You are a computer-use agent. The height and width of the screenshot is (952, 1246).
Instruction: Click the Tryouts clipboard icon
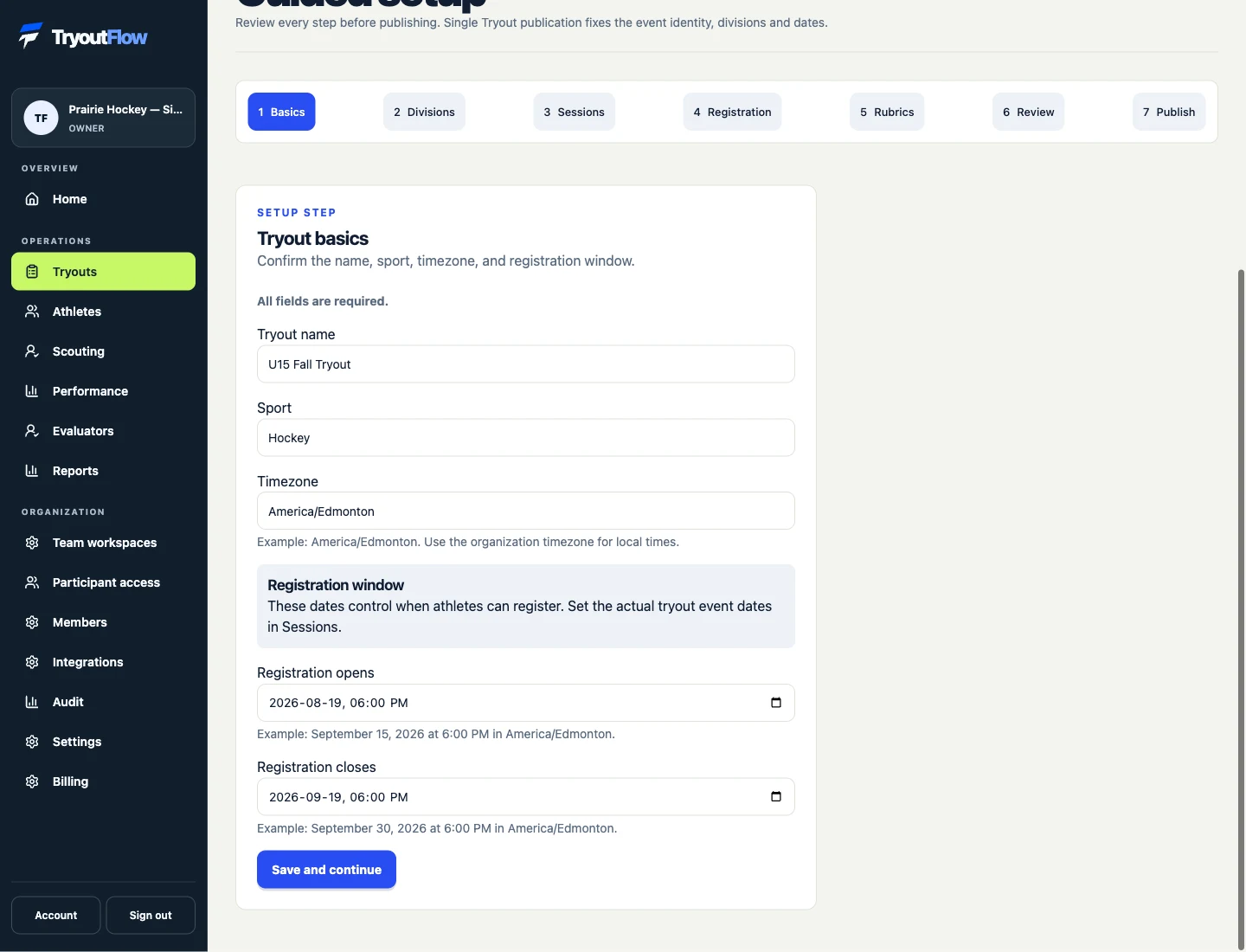pos(32,272)
